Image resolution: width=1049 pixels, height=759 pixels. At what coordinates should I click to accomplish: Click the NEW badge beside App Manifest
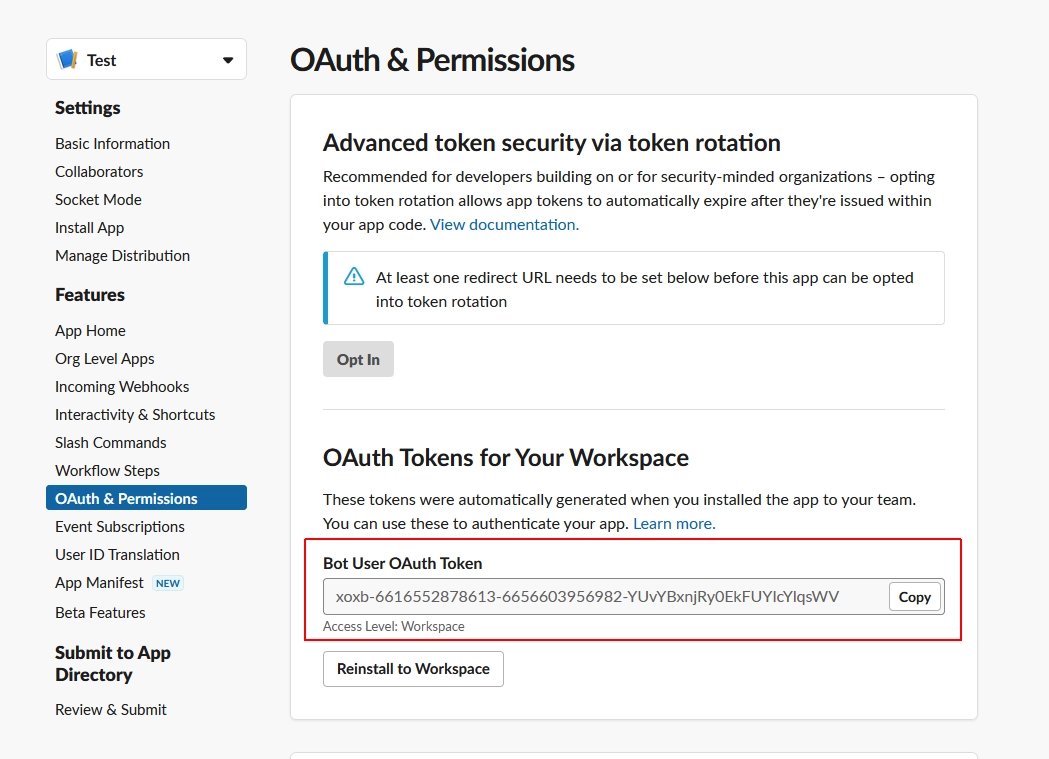click(168, 583)
